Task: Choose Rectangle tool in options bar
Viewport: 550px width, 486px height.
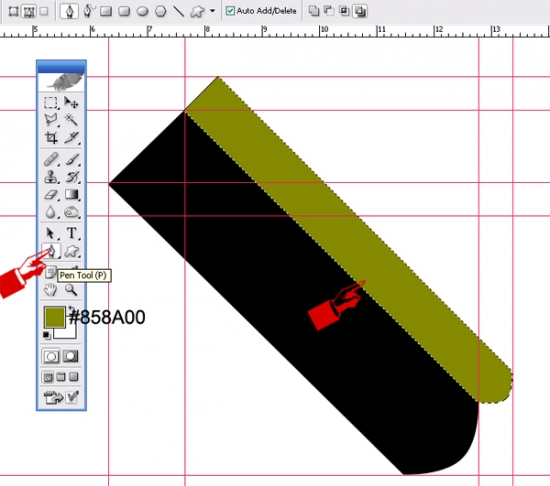Action: 106,12
